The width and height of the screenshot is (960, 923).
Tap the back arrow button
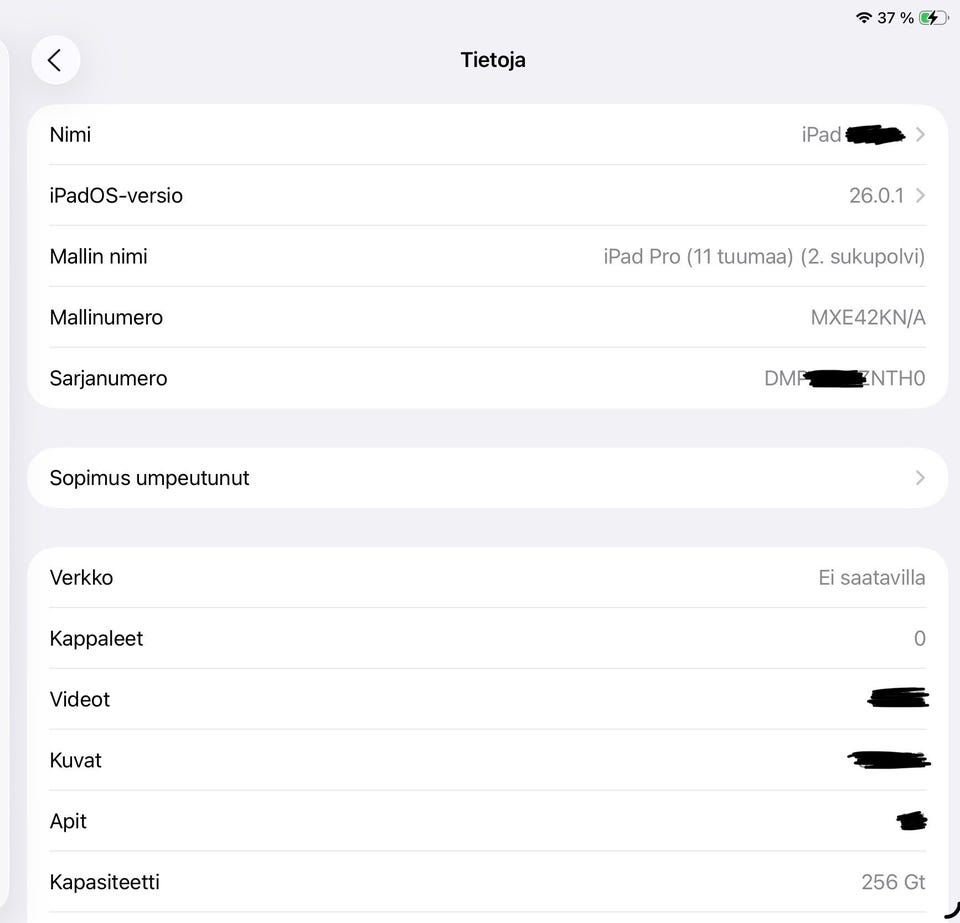pos(55,60)
